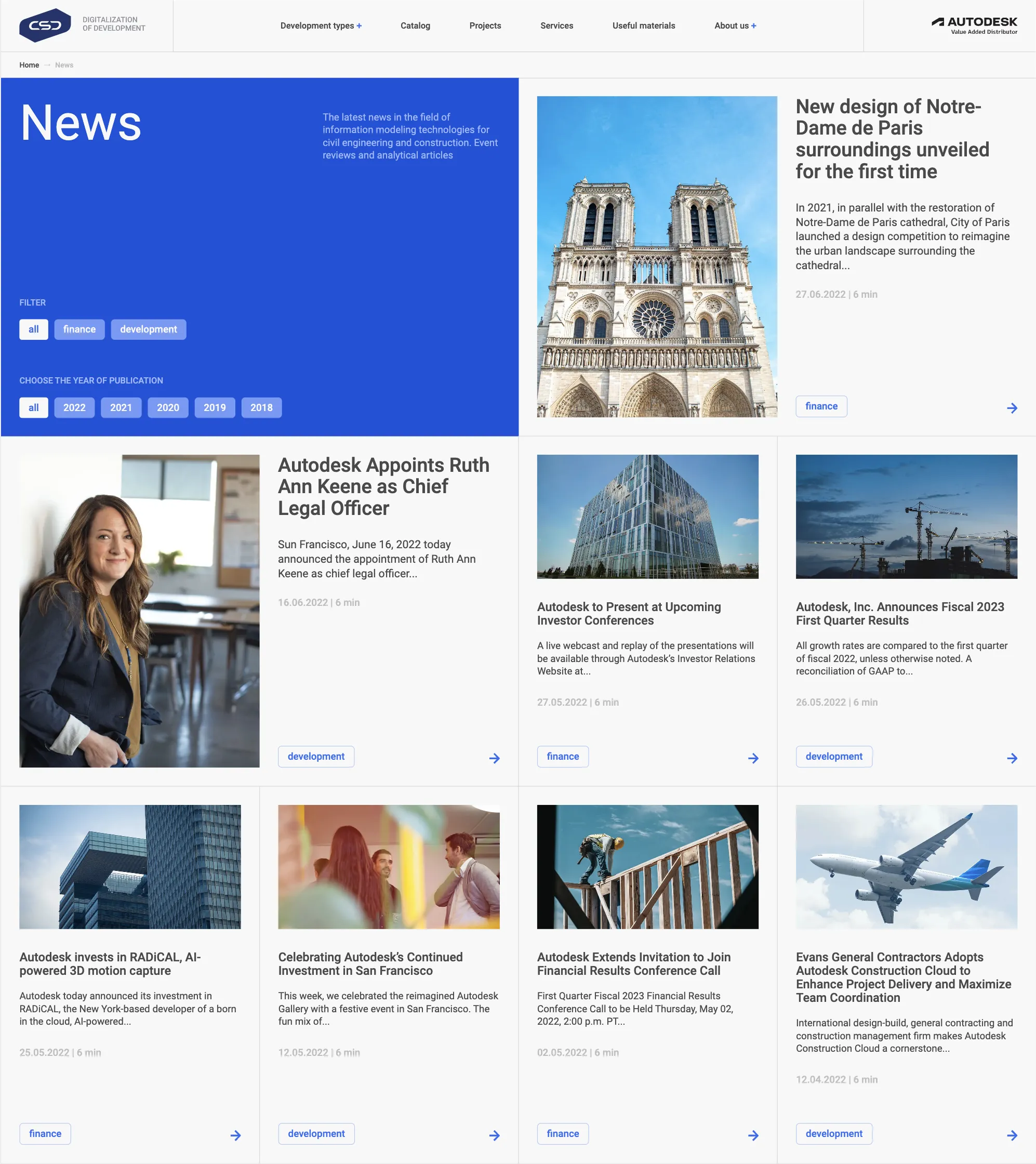Screen dimensions: 1036x1164
Task: Open 'Autodesk to Present at Upcoming Investor Conferences'
Action: pyautogui.click(x=629, y=614)
